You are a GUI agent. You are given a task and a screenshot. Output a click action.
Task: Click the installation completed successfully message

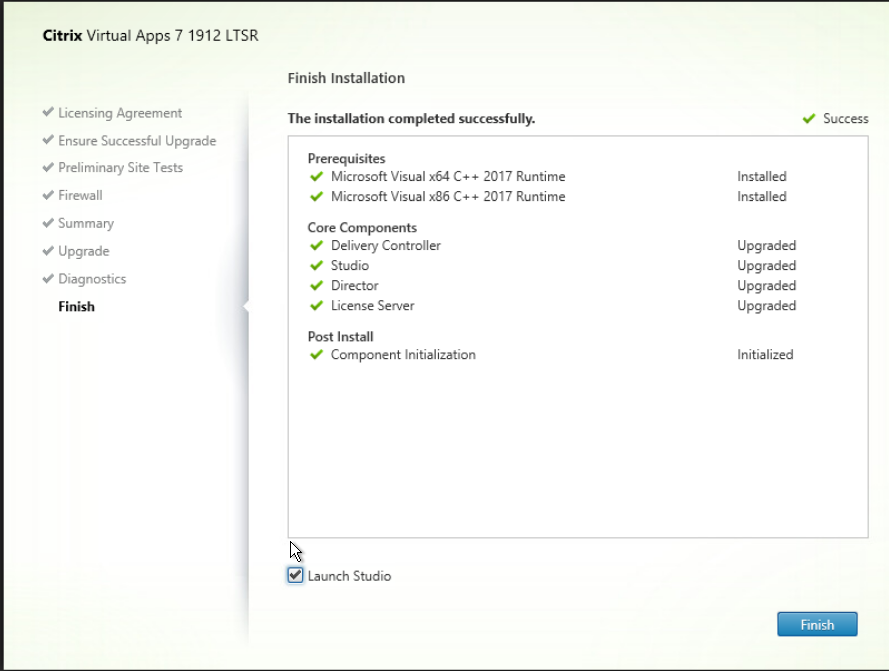tap(411, 119)
